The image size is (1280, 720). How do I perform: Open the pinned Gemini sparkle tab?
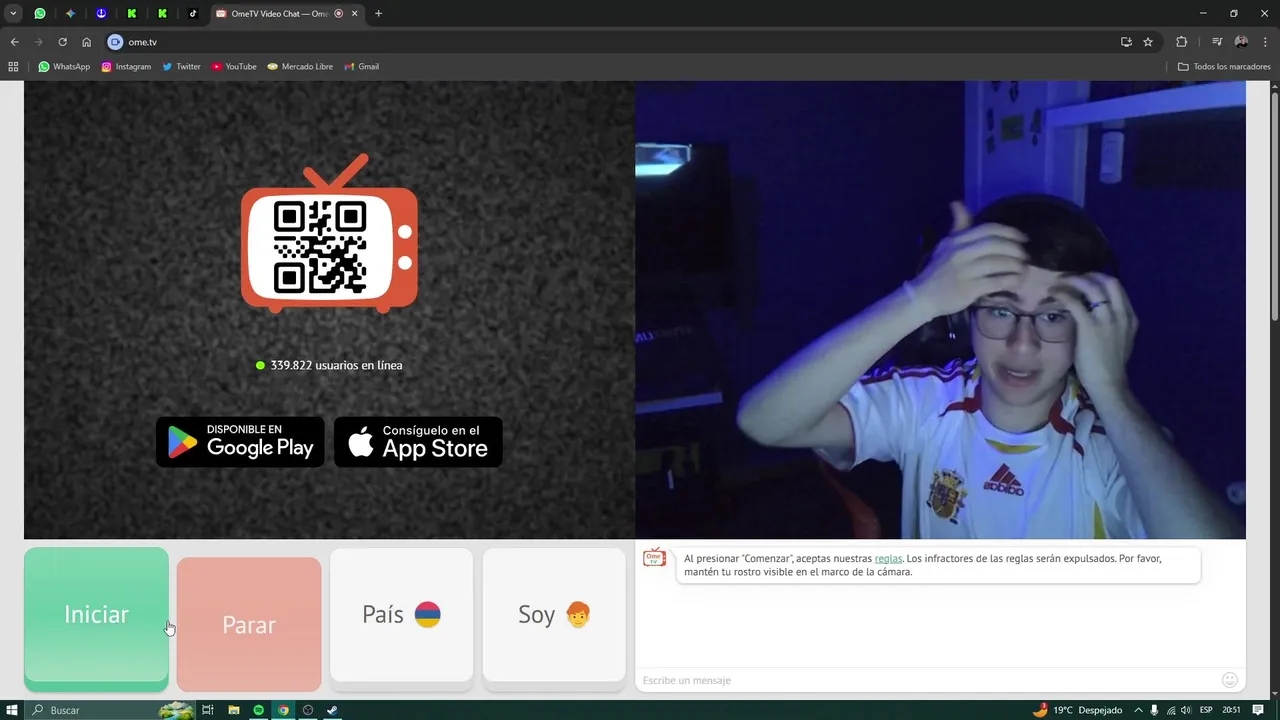coord(70,14)
